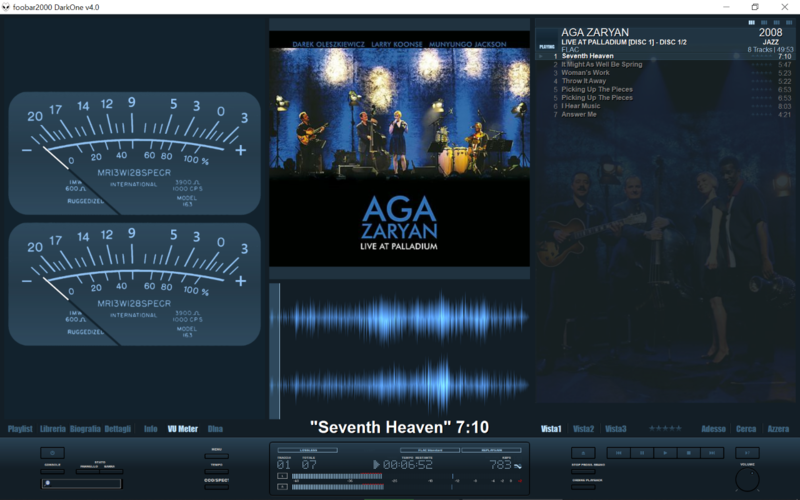Toggle the Ordine Playback button
This screenshot has width=800, height=500.
[x=582, y=487]
